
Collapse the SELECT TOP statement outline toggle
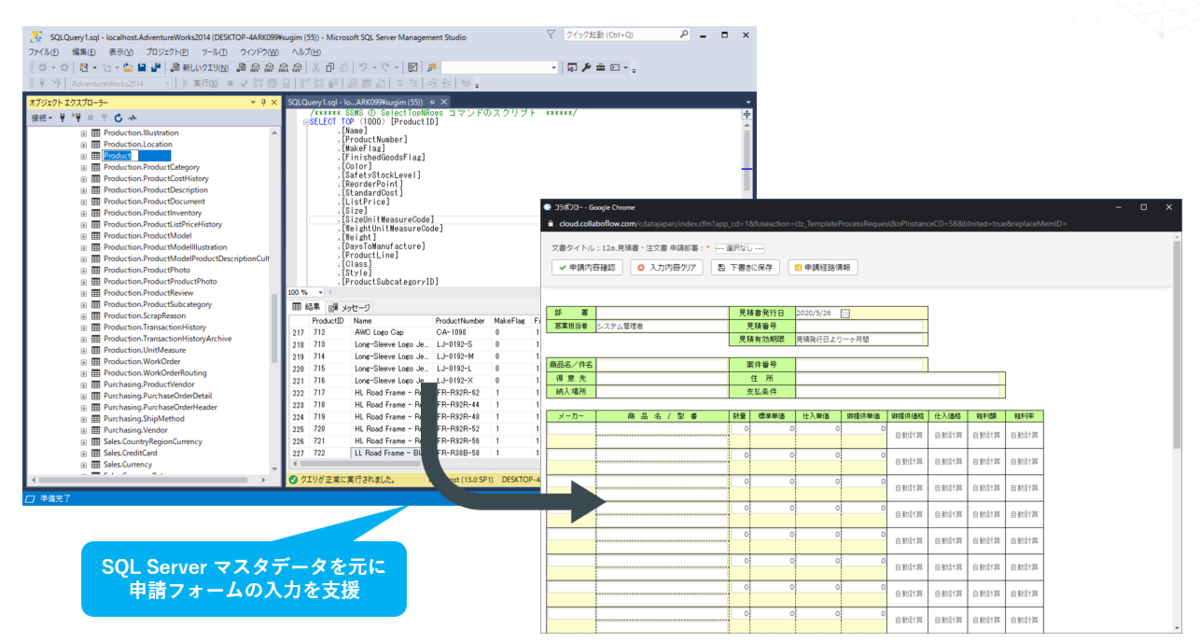coord(304,122)
